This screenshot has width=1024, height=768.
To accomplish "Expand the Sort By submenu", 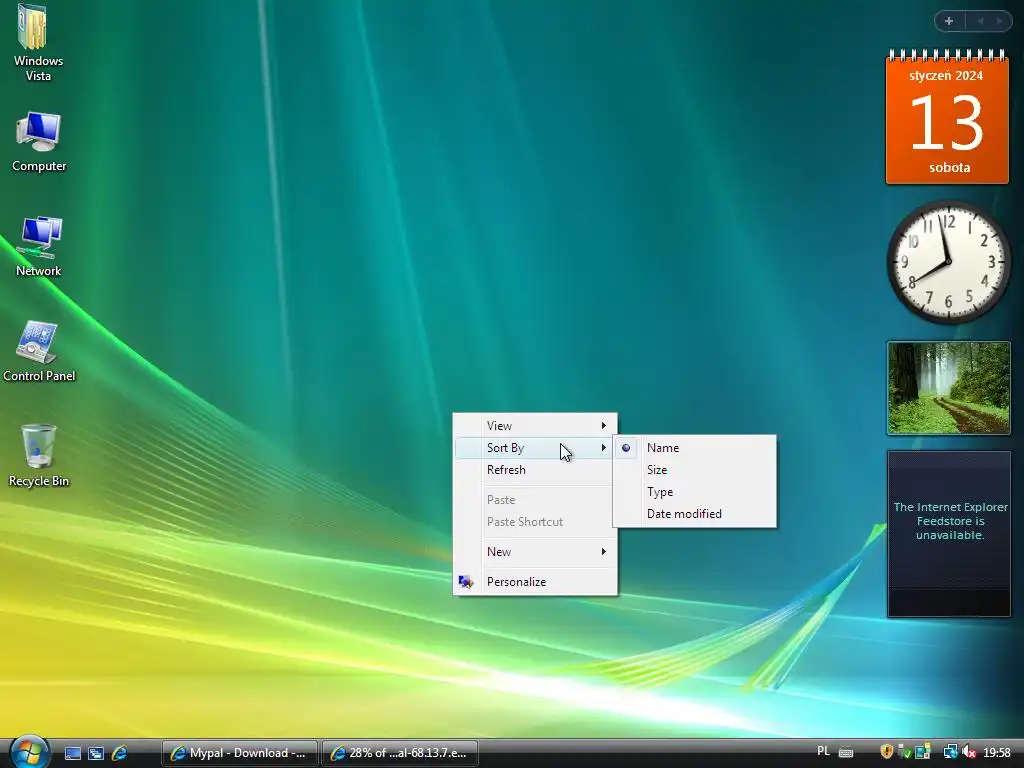I will (535, 448).
